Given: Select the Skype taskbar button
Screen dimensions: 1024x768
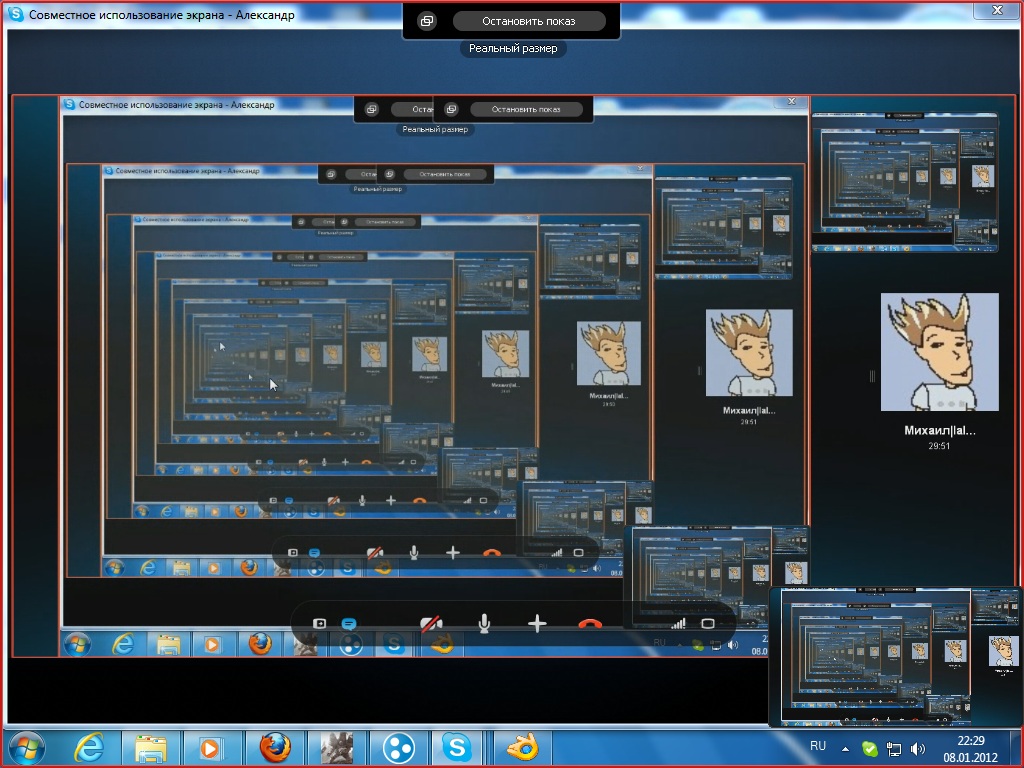Looking at the screenshot, I should tap(459, 747).
